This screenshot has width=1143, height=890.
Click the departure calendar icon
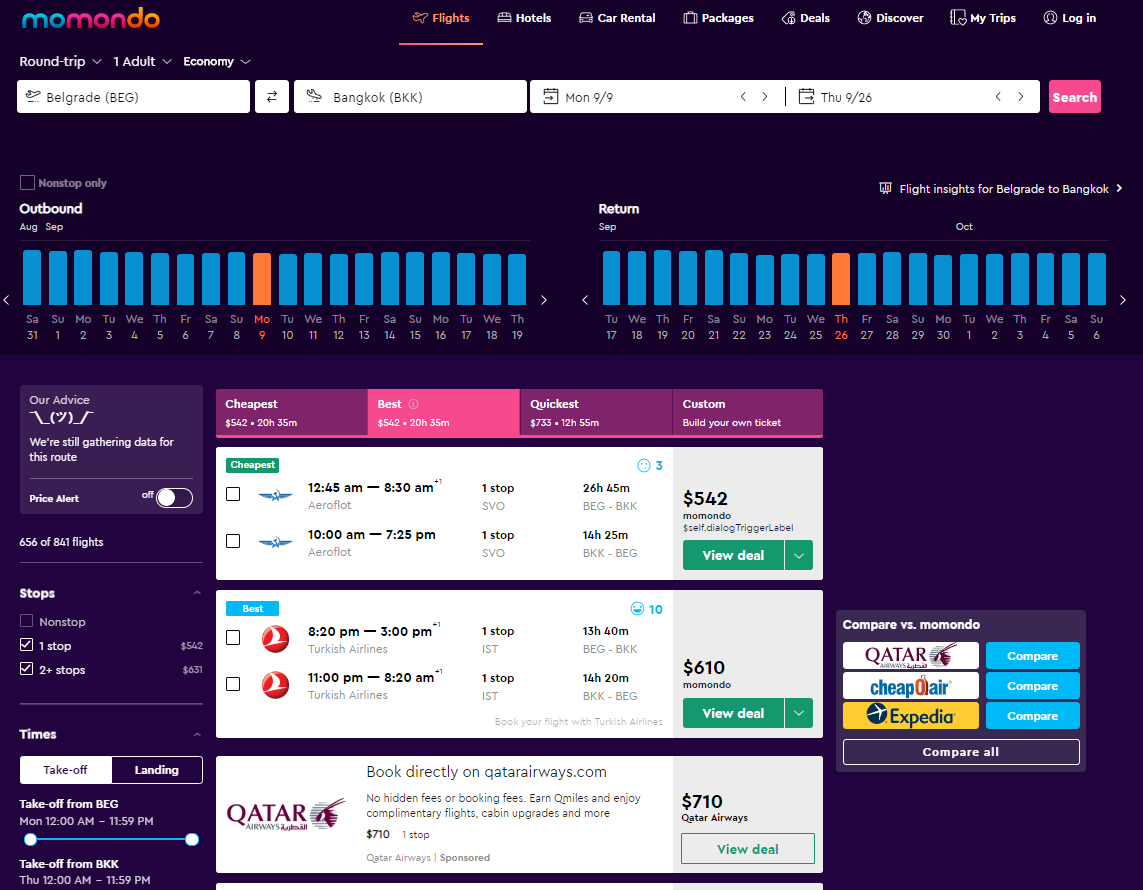pos(550,97)
